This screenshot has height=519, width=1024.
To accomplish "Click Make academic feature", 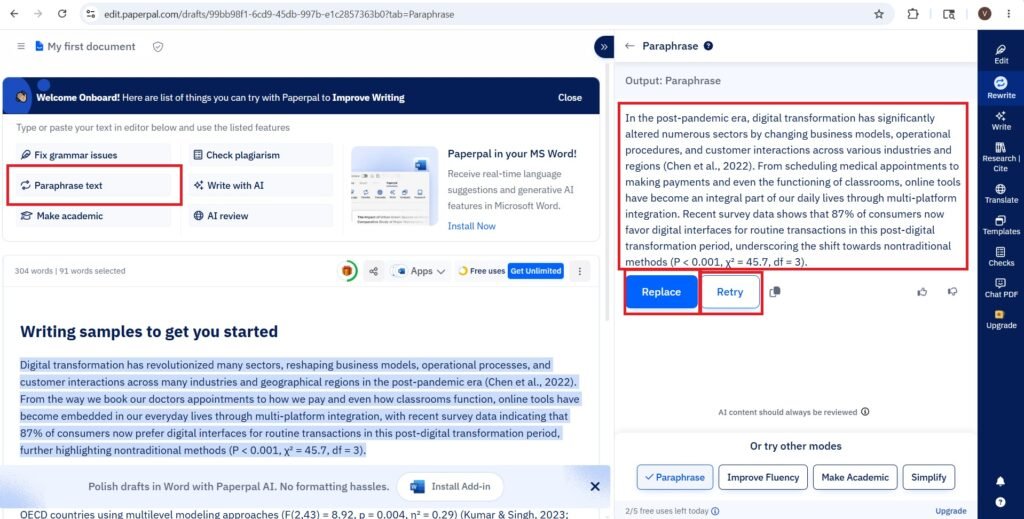I will coord(93,215).
